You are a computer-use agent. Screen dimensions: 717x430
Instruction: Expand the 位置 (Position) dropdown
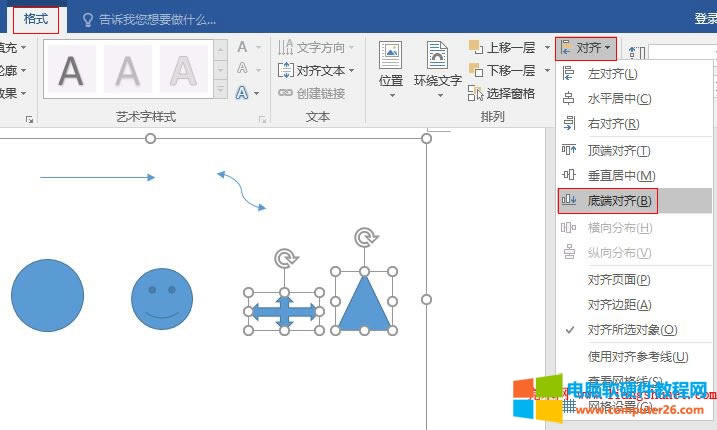[391, 70]
